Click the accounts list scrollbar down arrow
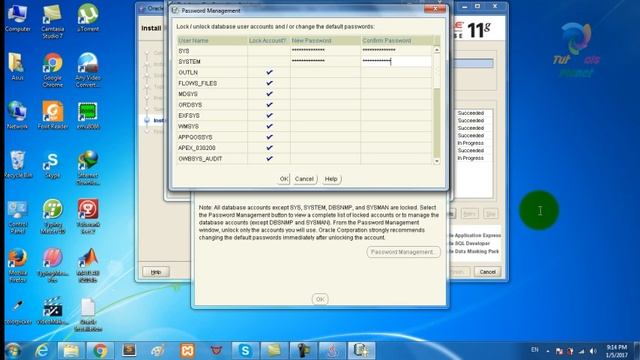This screenshot has width=640, height=360. click(437, 161)
